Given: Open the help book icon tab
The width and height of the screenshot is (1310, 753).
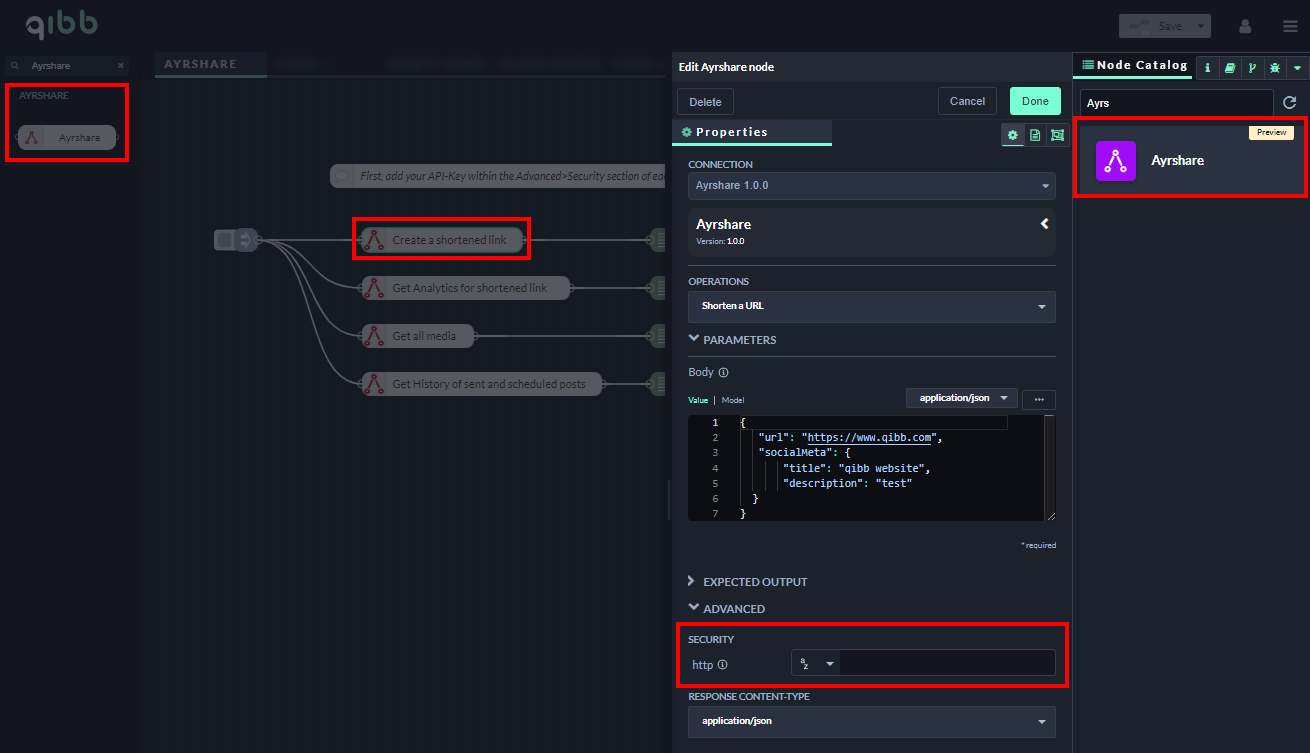Looking at the screenshot, I should [x=1230, y=68].
